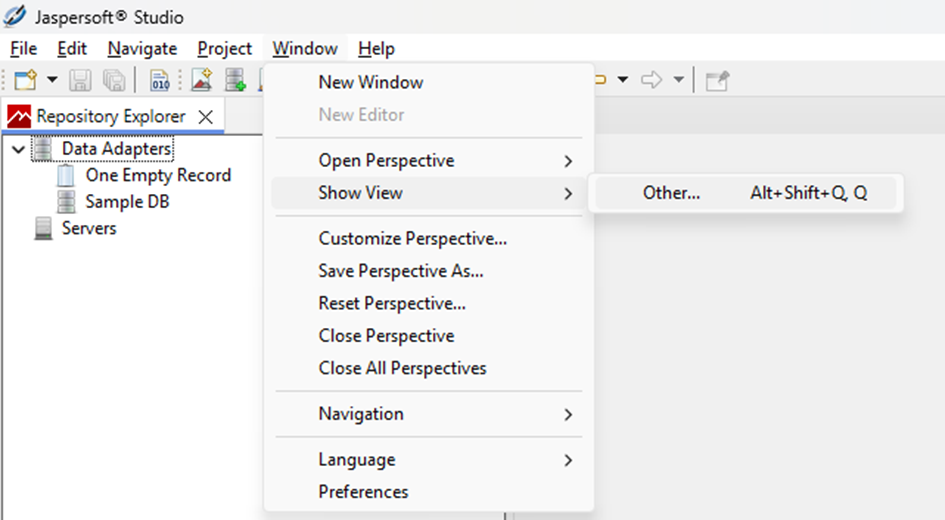Click the new report image toolbar icon
This screenshot has width=945, height=520.
coord(202,80)
